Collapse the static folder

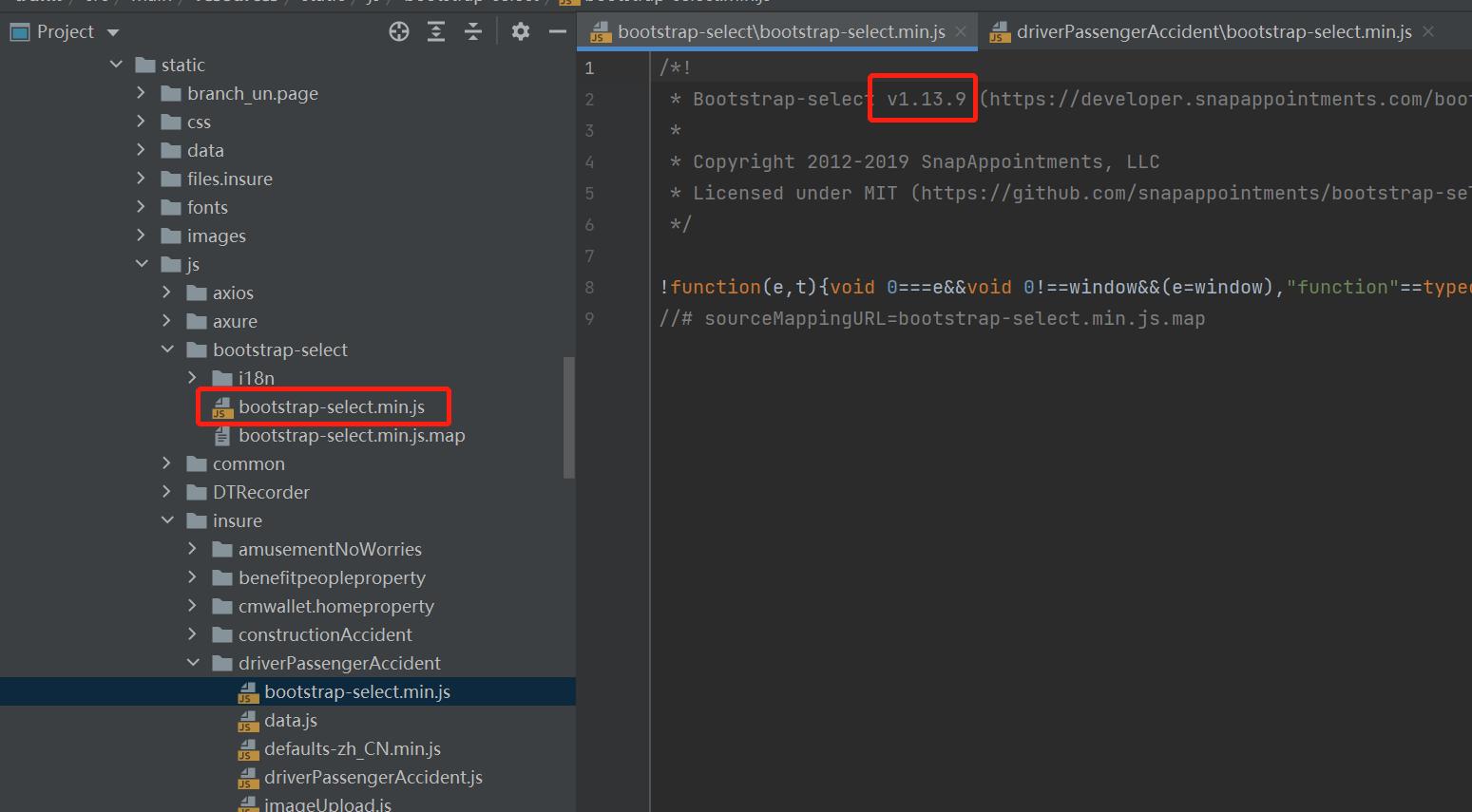pos(116,65)
